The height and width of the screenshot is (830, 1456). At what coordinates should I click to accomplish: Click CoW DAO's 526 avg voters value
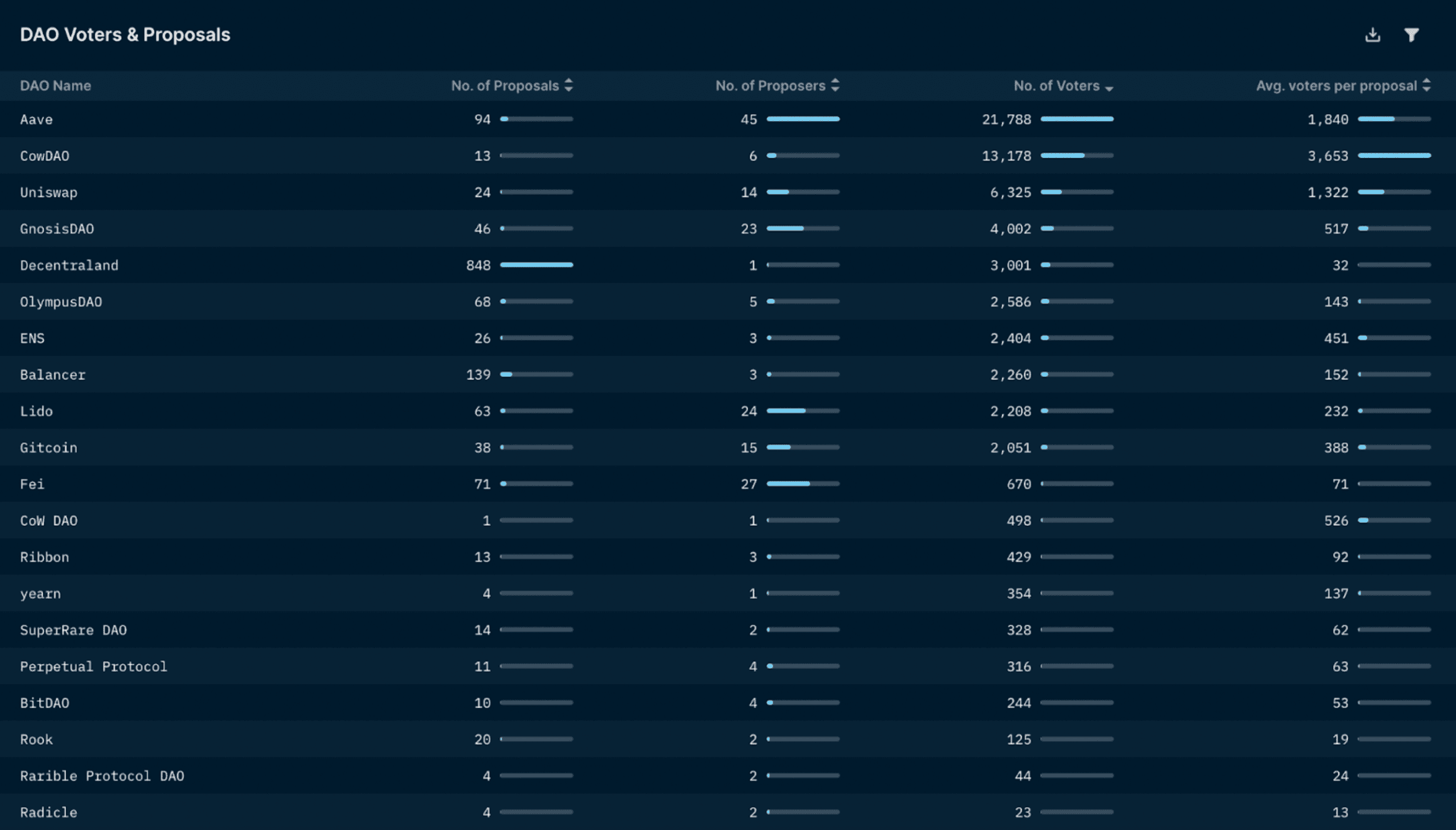click(x=1336, y=521)
